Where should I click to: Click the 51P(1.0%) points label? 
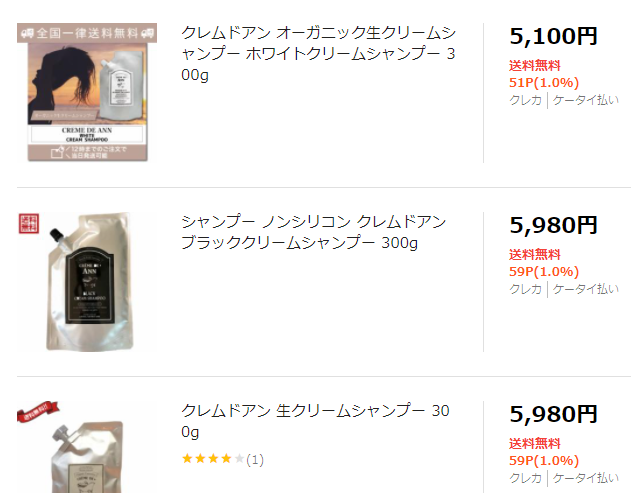pyautogui.click(x=544, y=83)
